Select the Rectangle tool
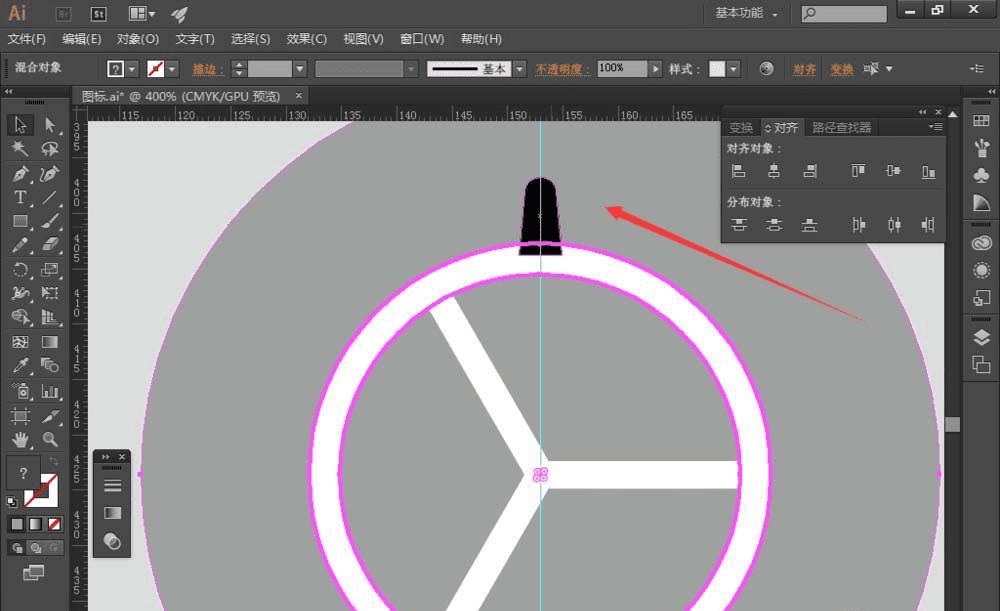Image resolution: width=1000 pixels, height=611 pixels. [20, 221]
